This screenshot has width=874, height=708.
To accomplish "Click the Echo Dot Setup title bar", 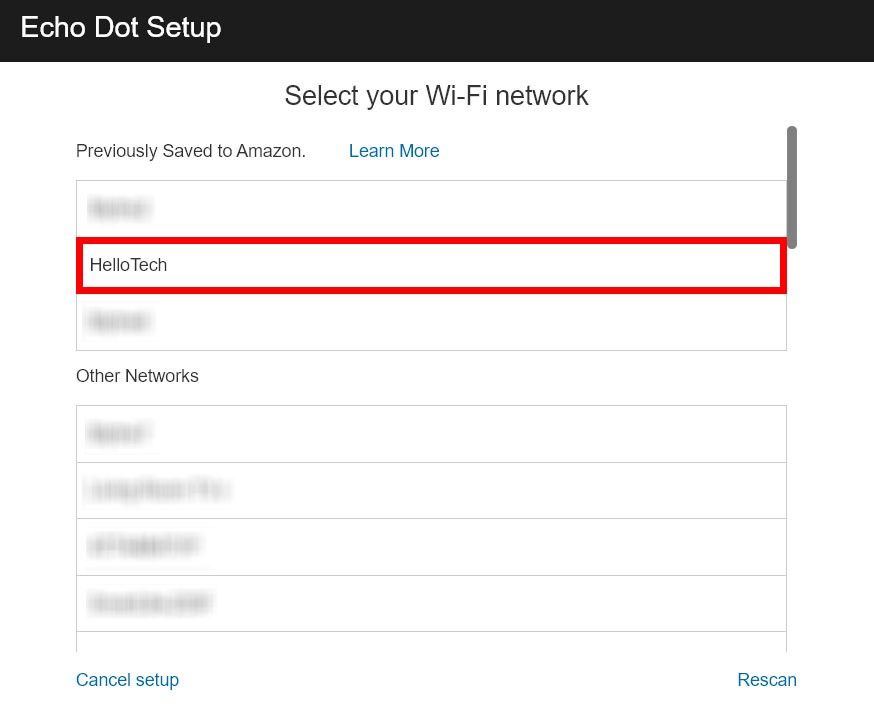I will [120, 27].
